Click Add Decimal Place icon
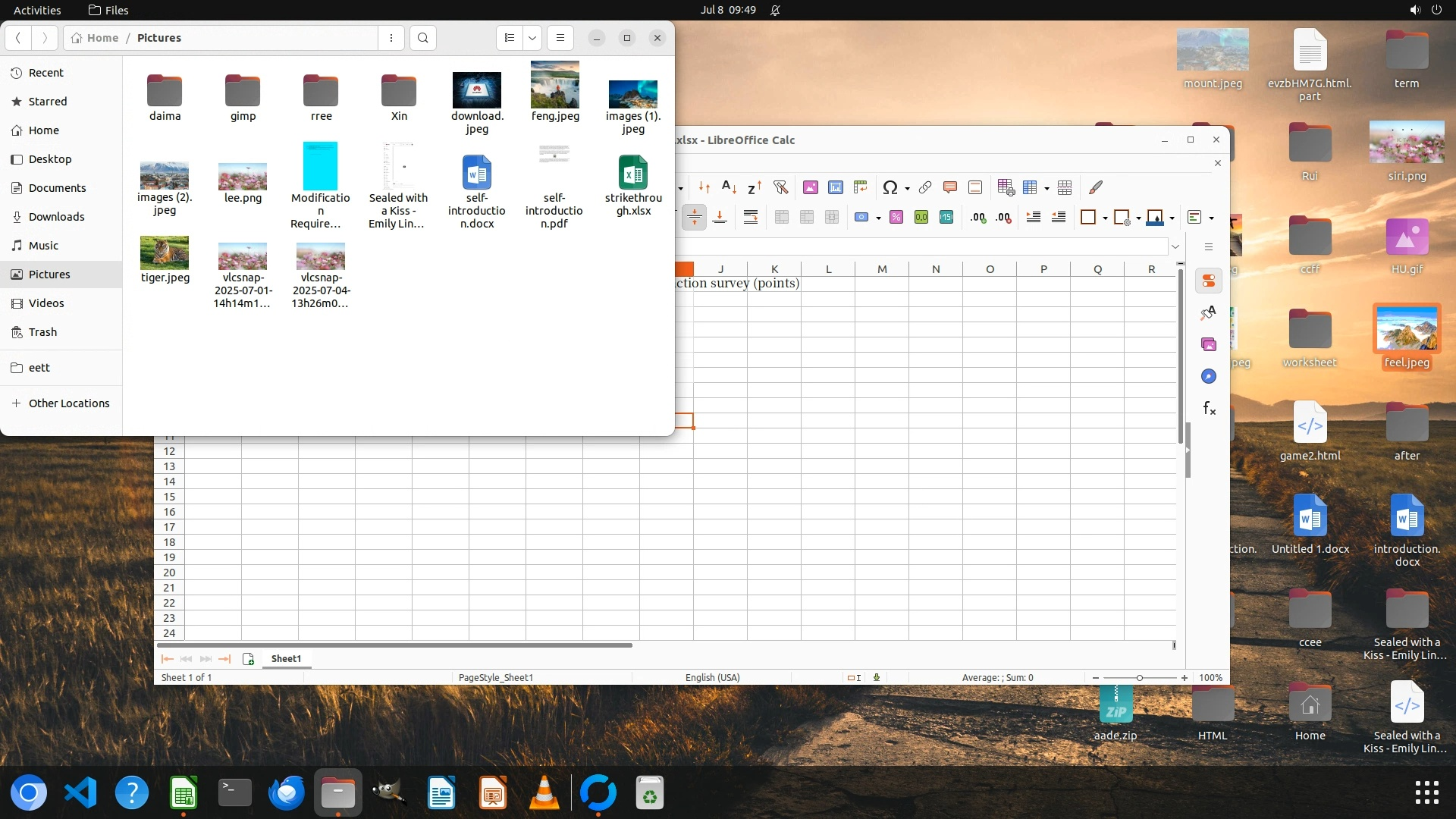Viewport: 1456px width, 819px height. tap(977, 218)
